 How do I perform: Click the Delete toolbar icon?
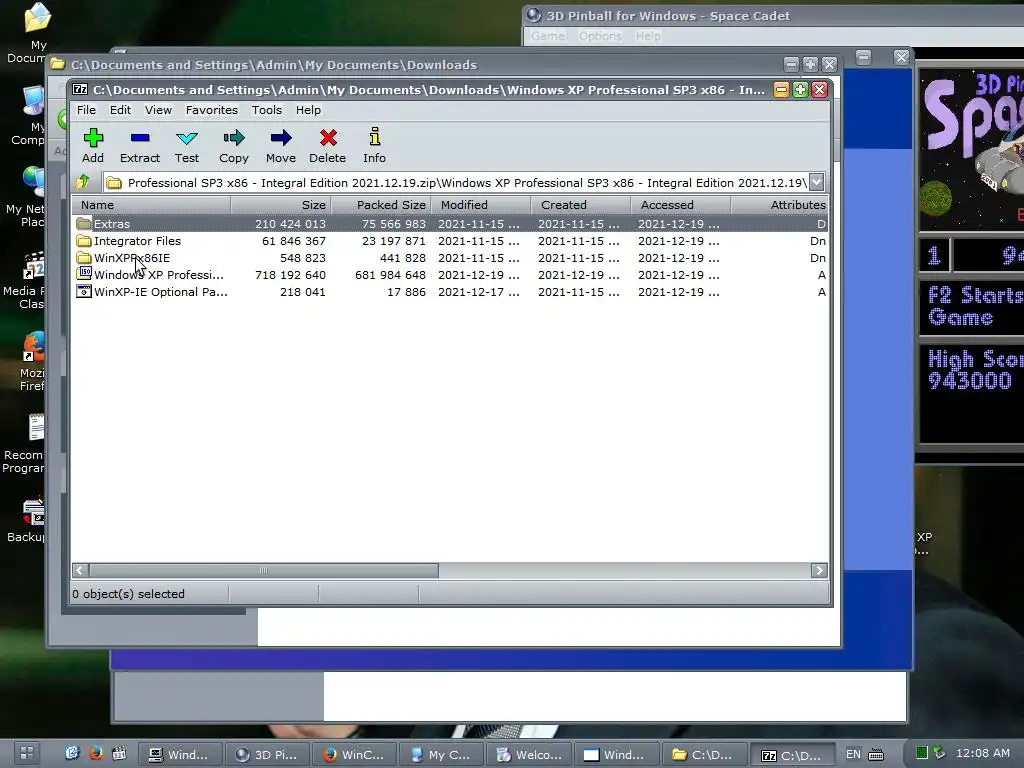pos(328,145)
